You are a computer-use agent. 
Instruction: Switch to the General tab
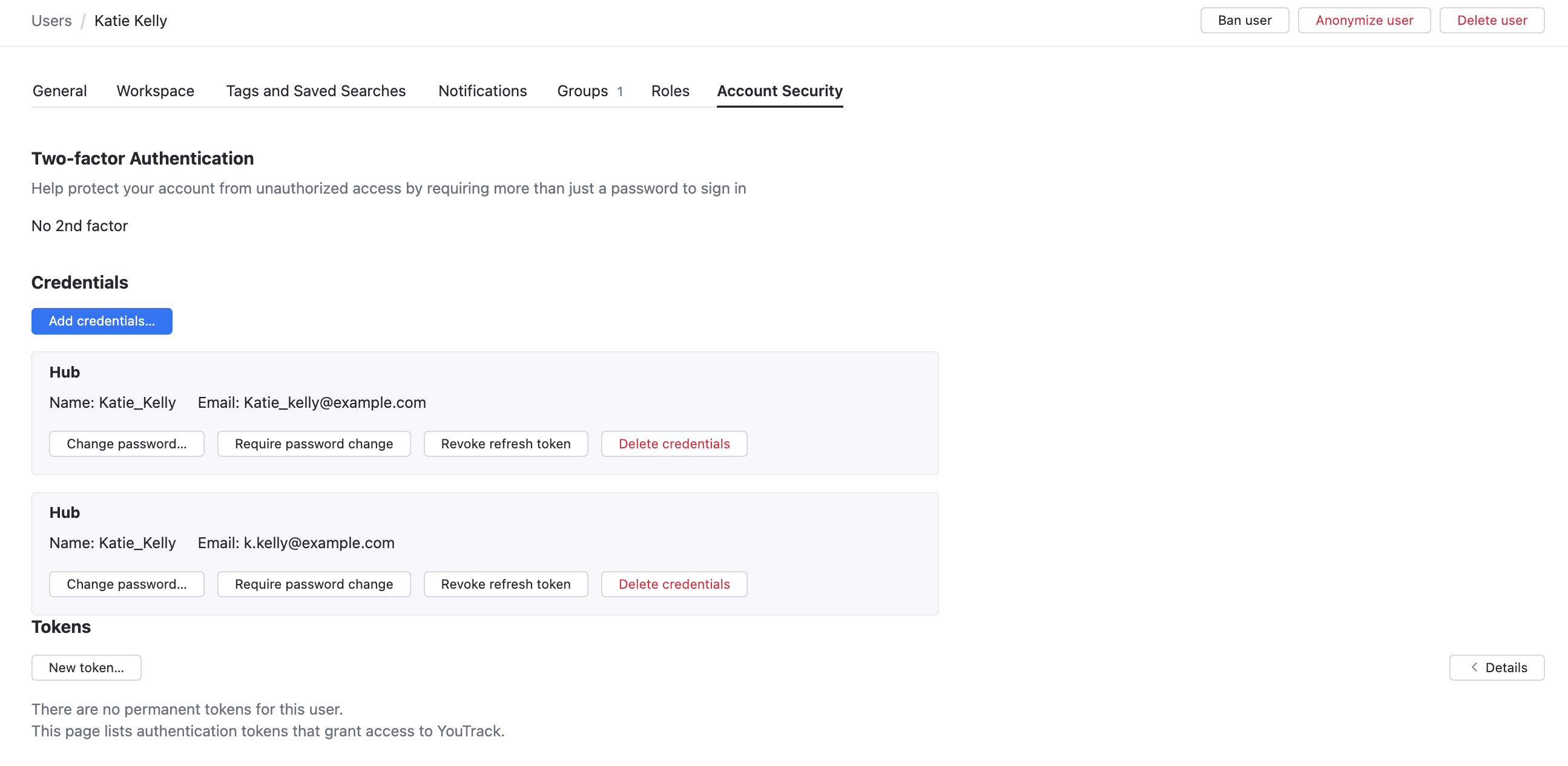coord(59,91)
